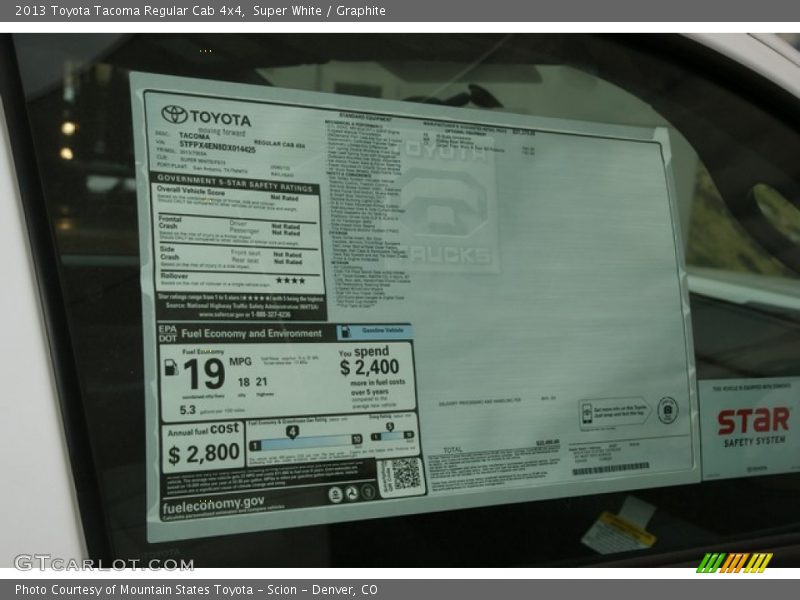Click the round camera icon on the sticker
The height and width of the screenshot is (600, 800).
(x=667, y=410)
